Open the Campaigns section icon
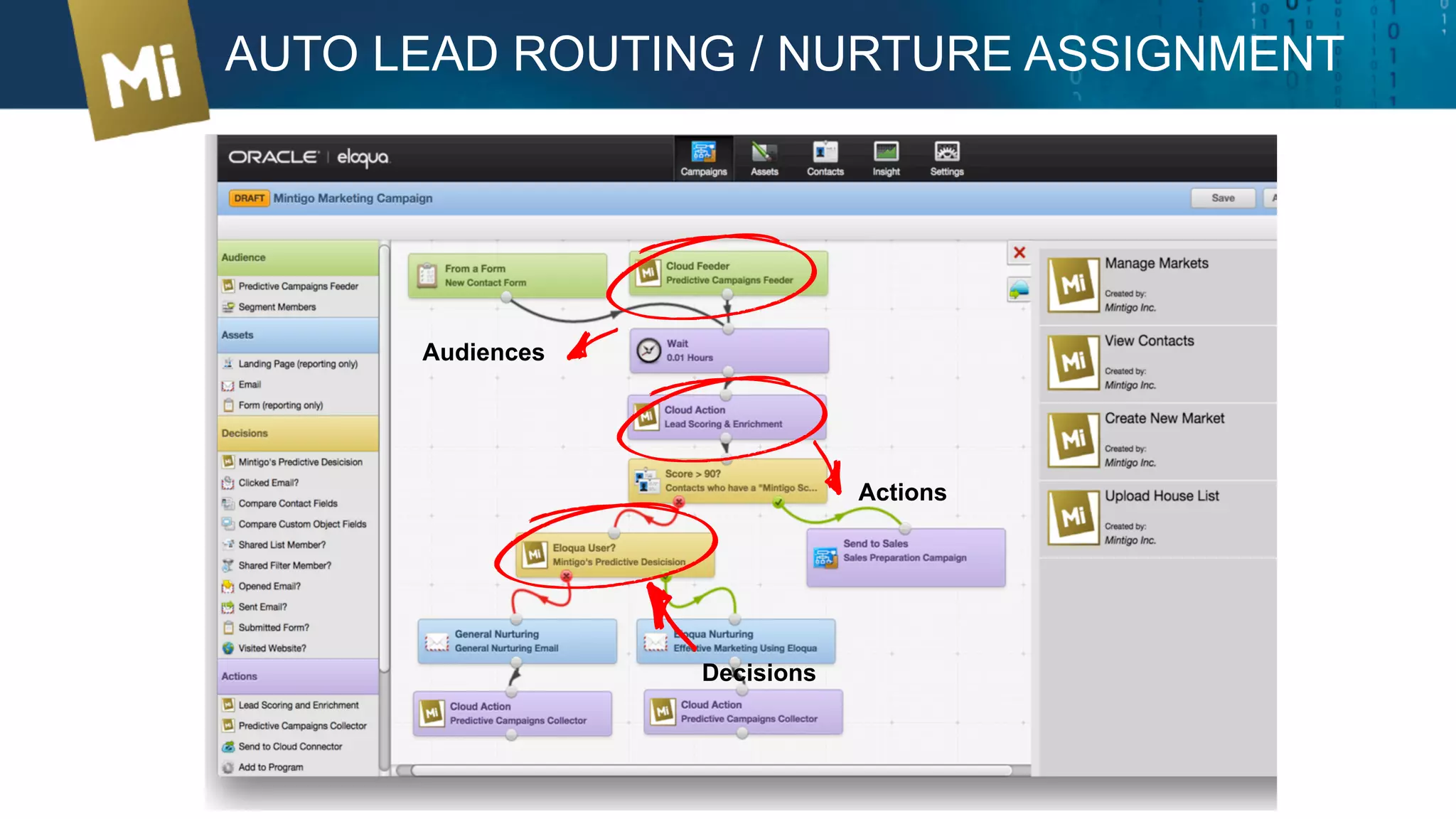 point(703,151)
